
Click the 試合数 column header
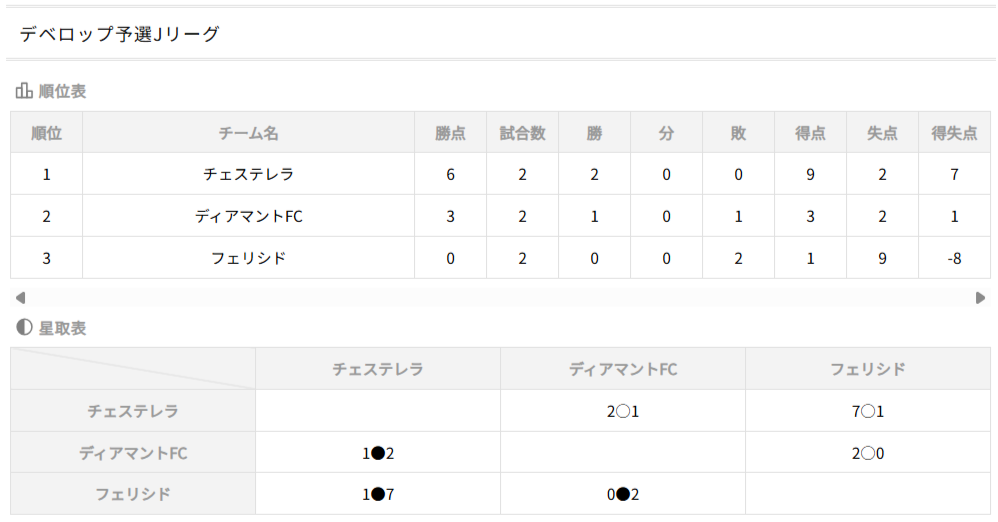522,133
